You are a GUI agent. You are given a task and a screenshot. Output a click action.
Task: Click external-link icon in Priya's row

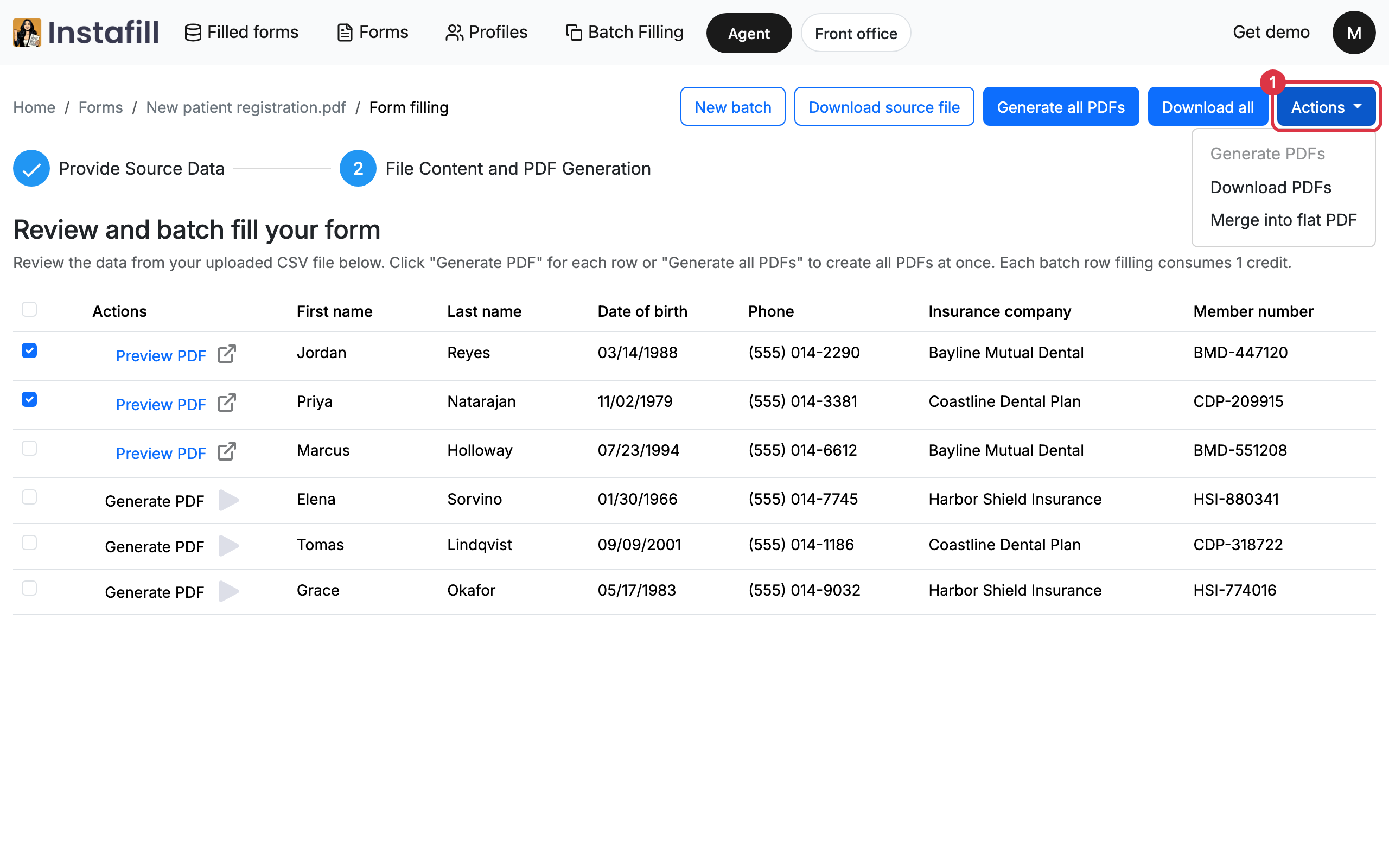tap(227, 403)
